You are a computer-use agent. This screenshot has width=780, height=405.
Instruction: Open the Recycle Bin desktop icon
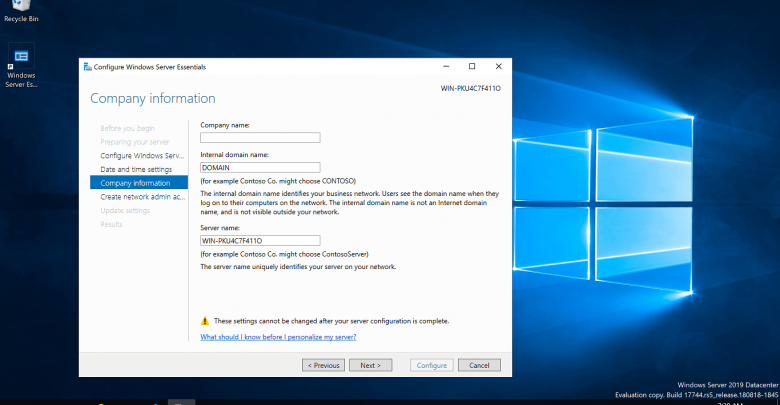21,11
